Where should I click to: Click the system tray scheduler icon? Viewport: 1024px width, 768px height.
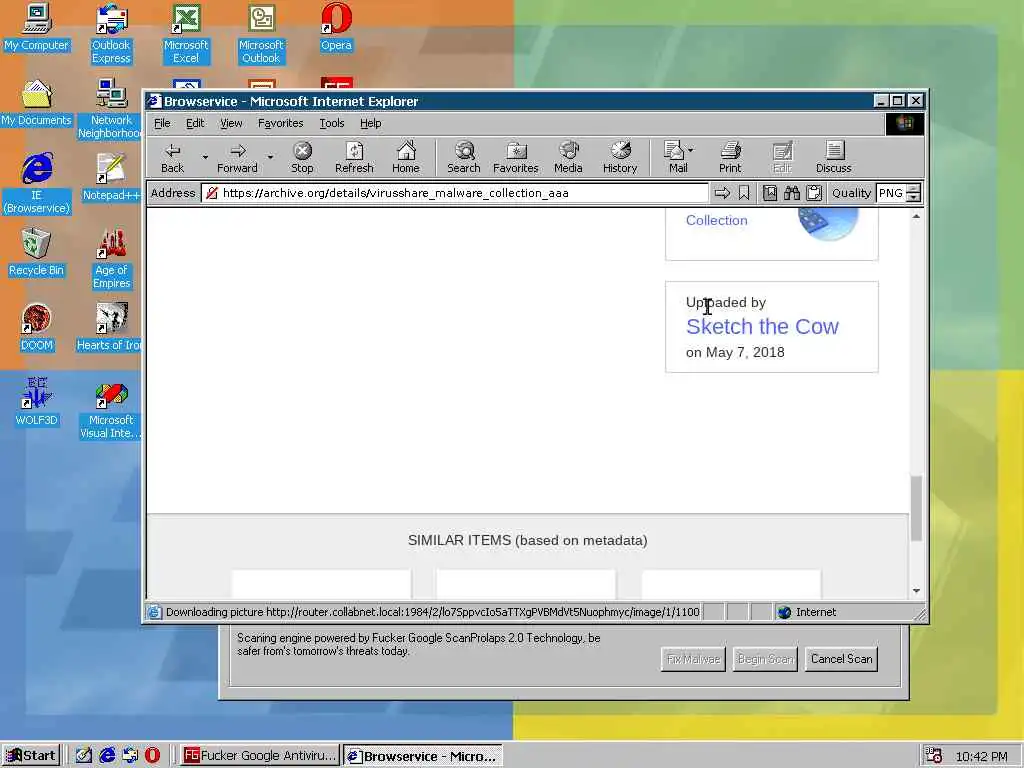point(933,756)
